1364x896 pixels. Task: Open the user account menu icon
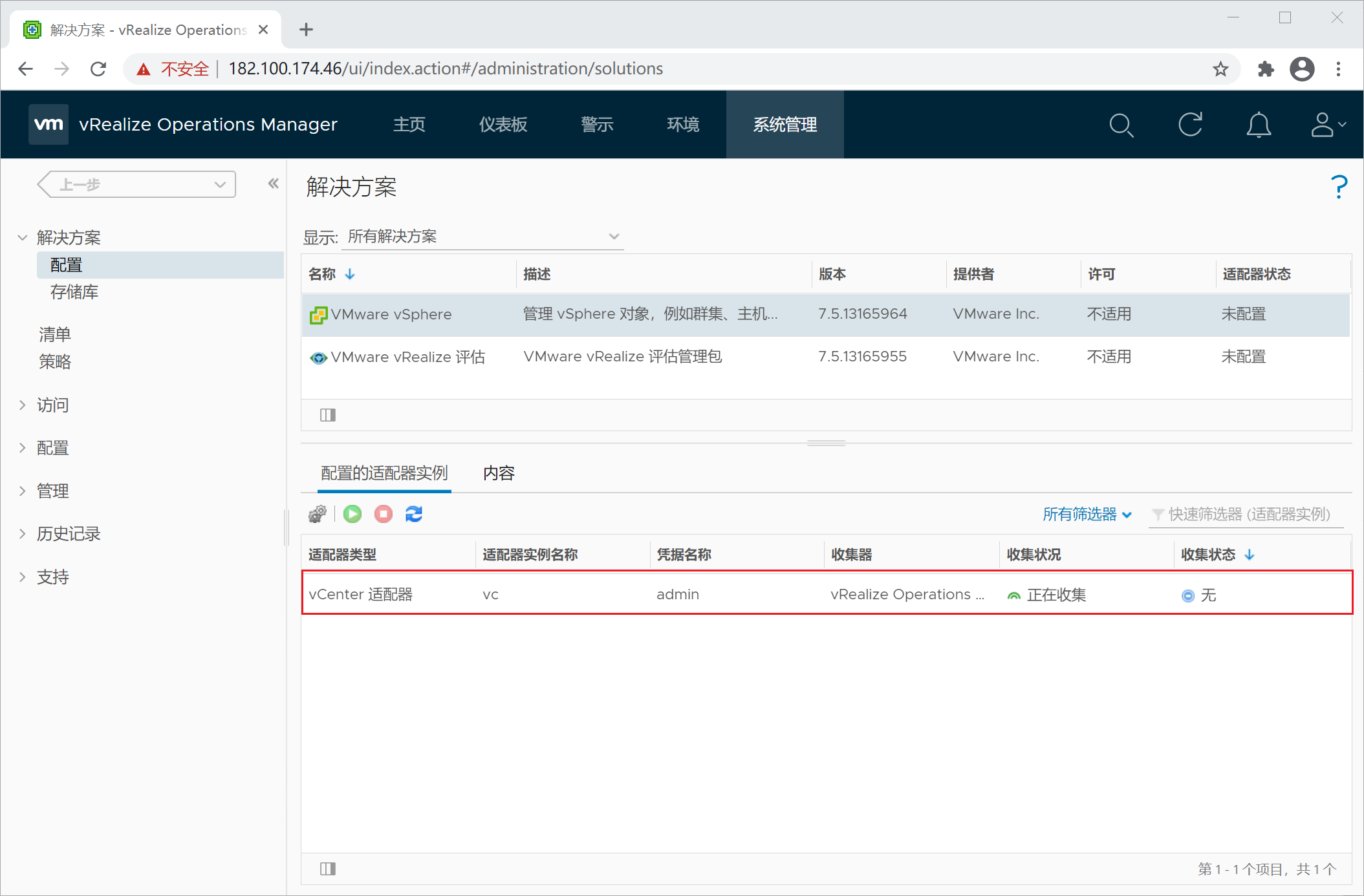(1327, 125)
